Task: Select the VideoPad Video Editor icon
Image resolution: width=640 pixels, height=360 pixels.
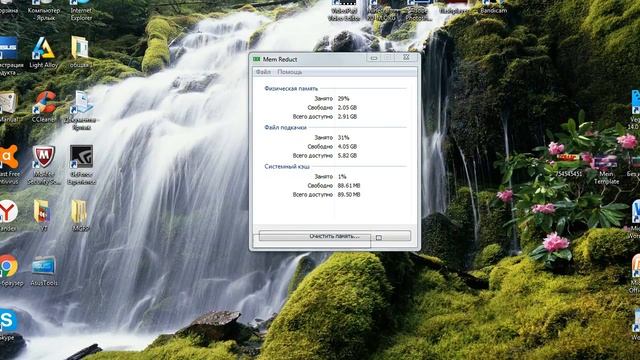Action: click(344, 11)
